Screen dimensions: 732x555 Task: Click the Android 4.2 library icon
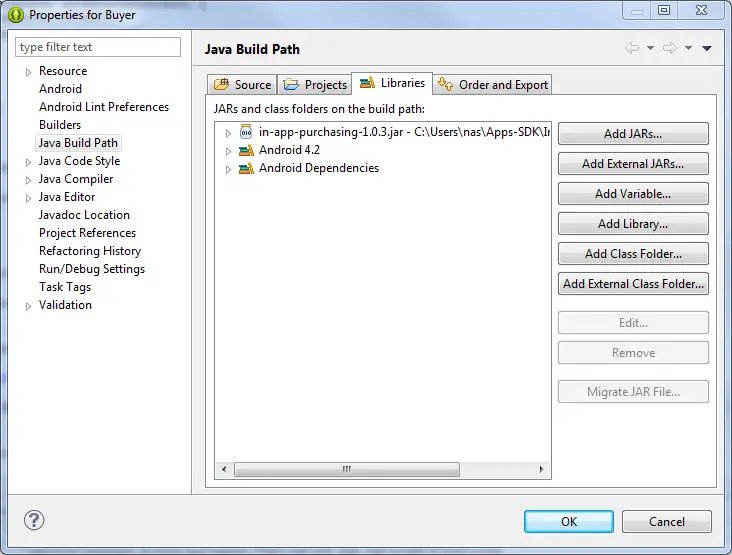pyautogui.click(x=246, y=150)
